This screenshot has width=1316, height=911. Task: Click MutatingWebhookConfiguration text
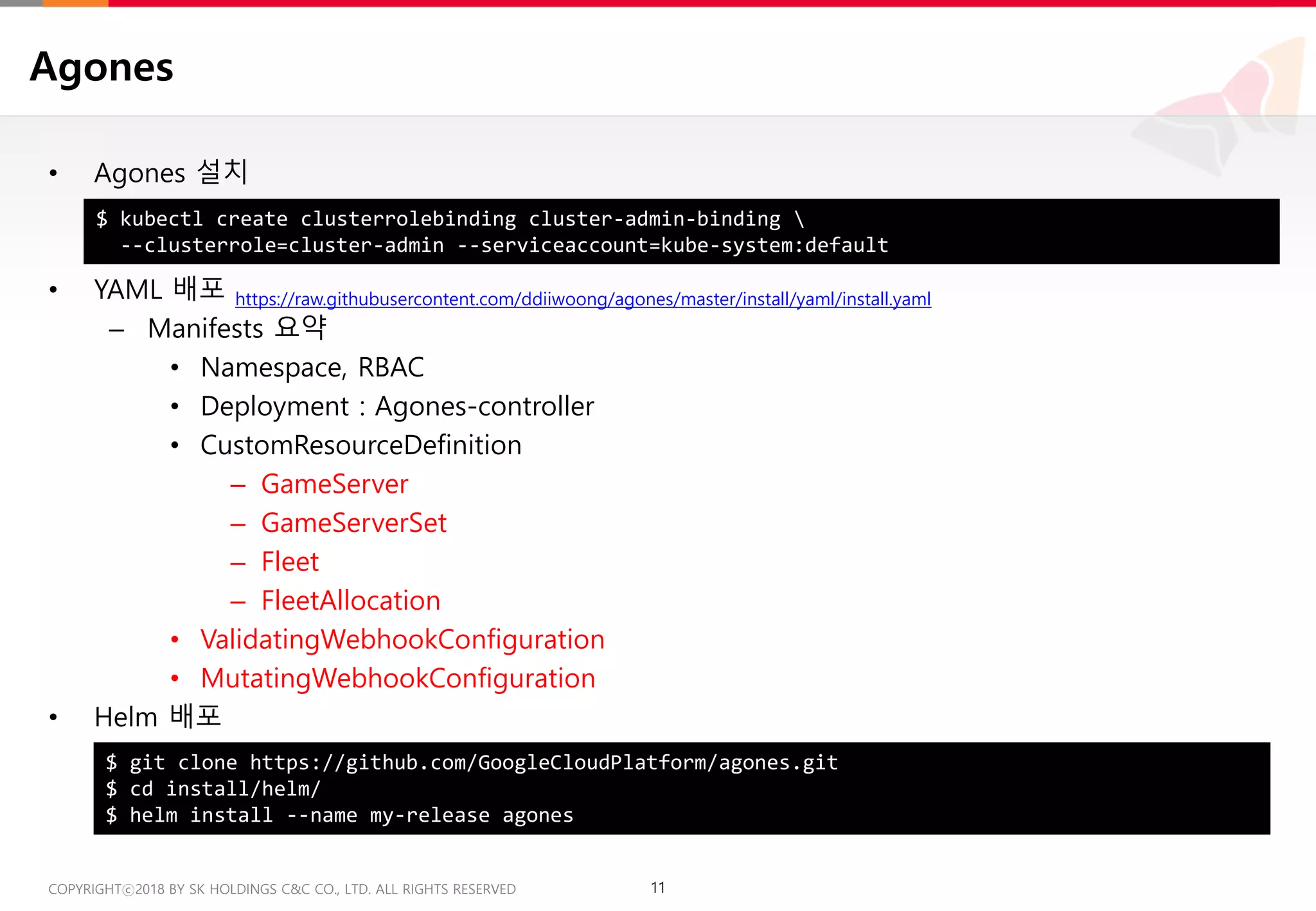[398, 678]
